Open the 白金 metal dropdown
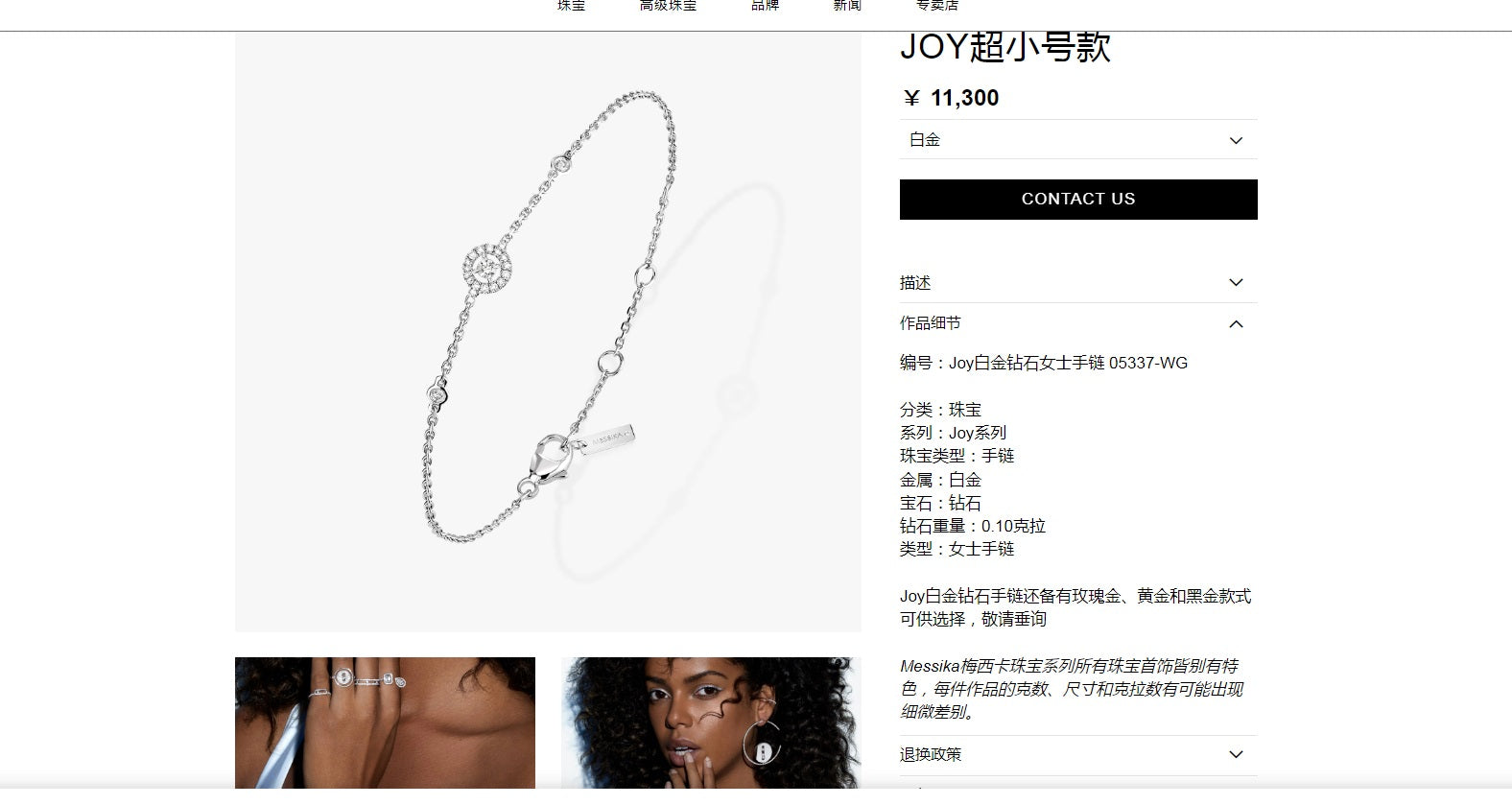 (x=1078, y=139)
